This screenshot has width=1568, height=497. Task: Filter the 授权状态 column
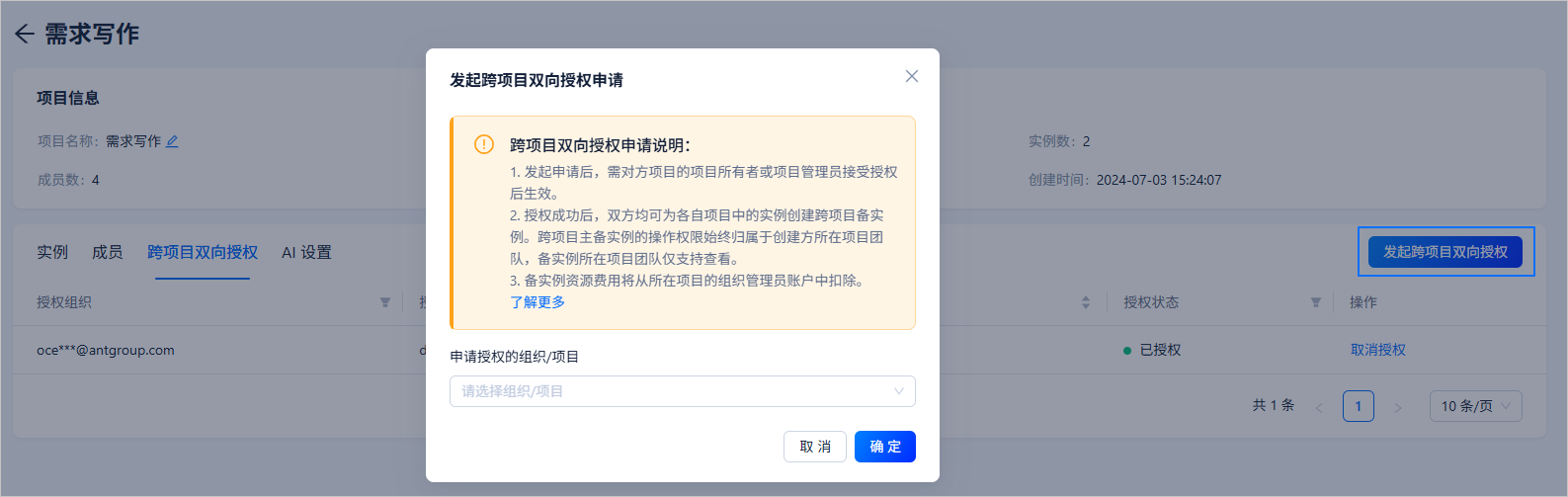[1316, 302]
